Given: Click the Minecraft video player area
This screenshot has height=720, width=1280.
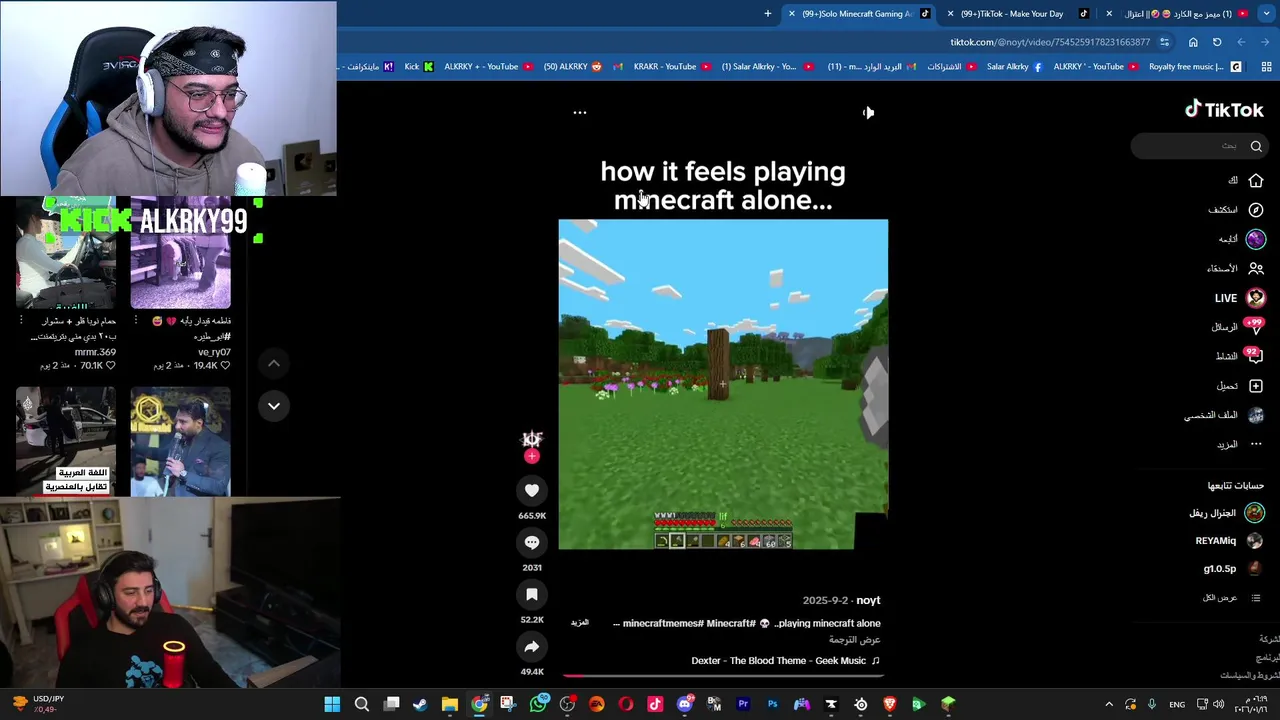Looking at the screenshot, I should [x=723, y=384].
